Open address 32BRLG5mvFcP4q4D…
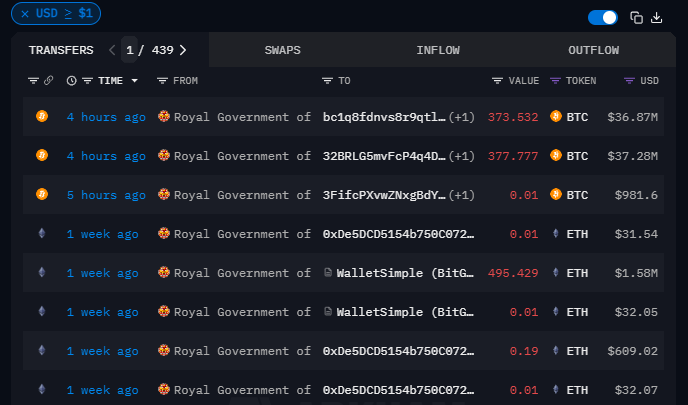This screenshot has width=688, height=405. tap(384, 156)
